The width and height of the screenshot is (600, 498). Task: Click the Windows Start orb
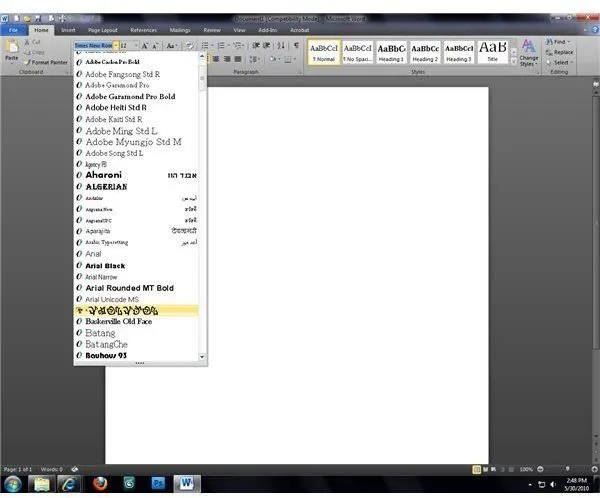pyautogui.click(x=13, y=484)
